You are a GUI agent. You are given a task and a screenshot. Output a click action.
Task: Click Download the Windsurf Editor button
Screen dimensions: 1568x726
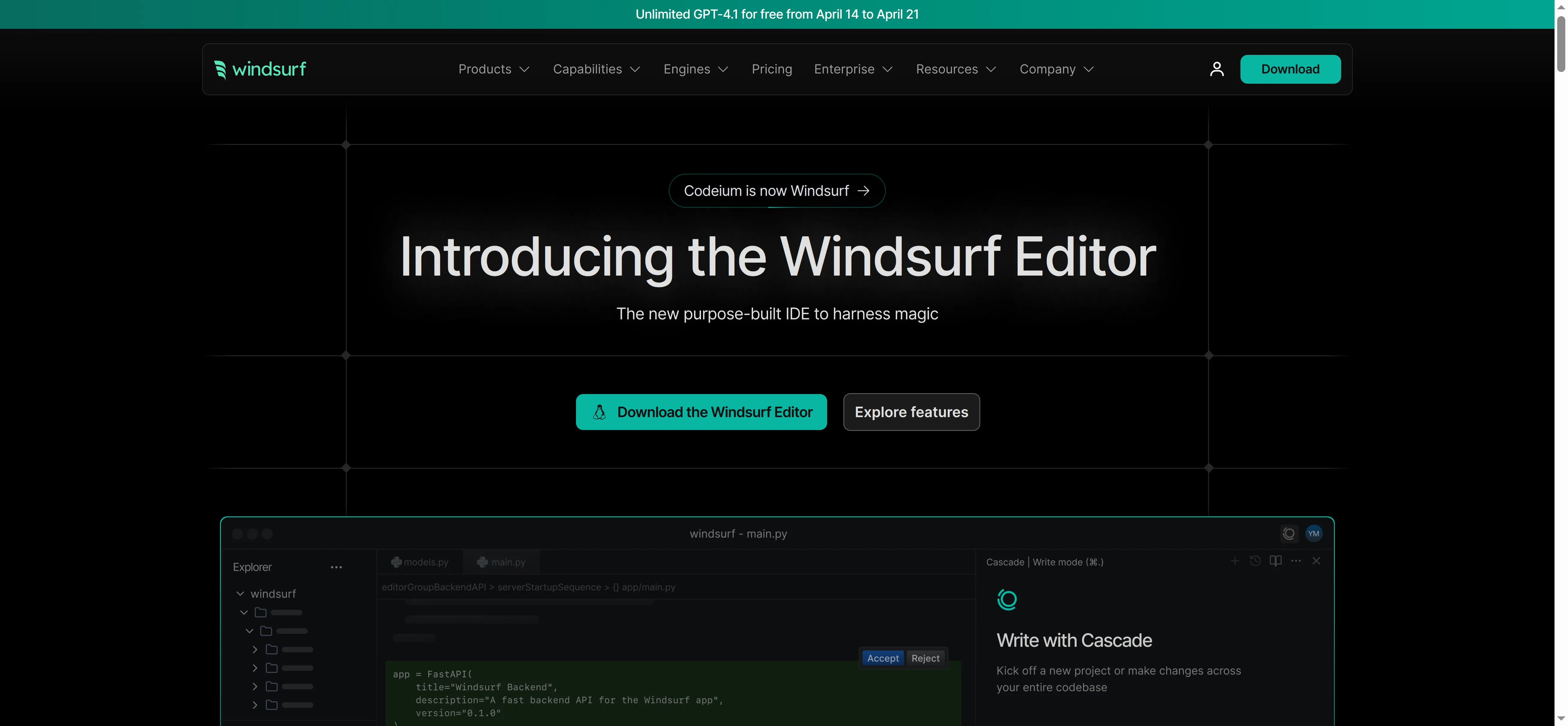point(701,412)
